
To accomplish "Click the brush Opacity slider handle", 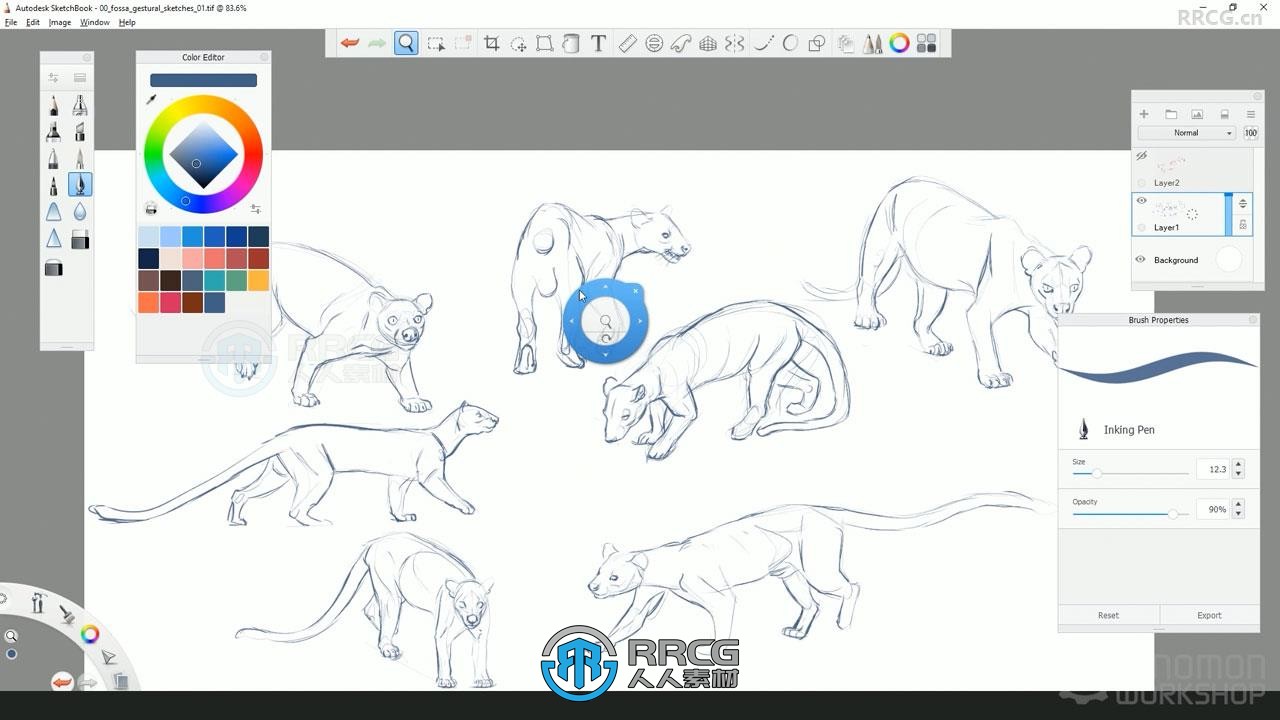I will [1172, 513].
